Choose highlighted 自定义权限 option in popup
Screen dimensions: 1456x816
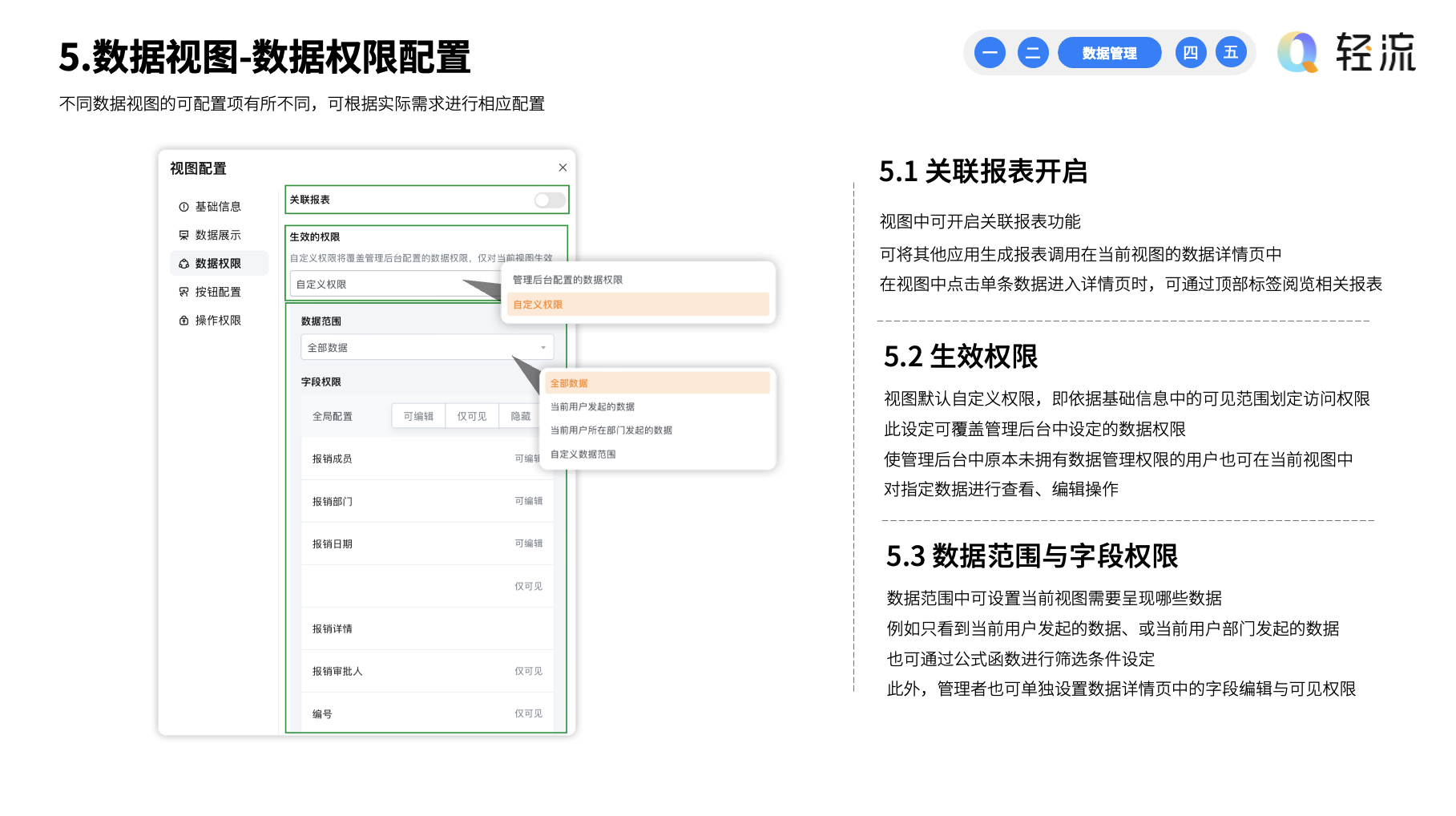tap(638, 305)
